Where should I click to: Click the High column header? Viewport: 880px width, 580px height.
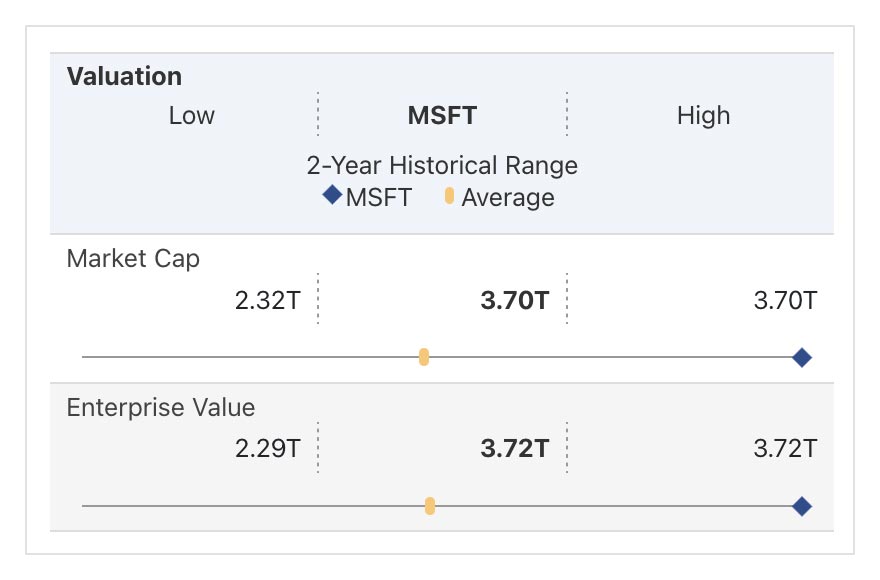pyautogui.click(x=703, y=116)
